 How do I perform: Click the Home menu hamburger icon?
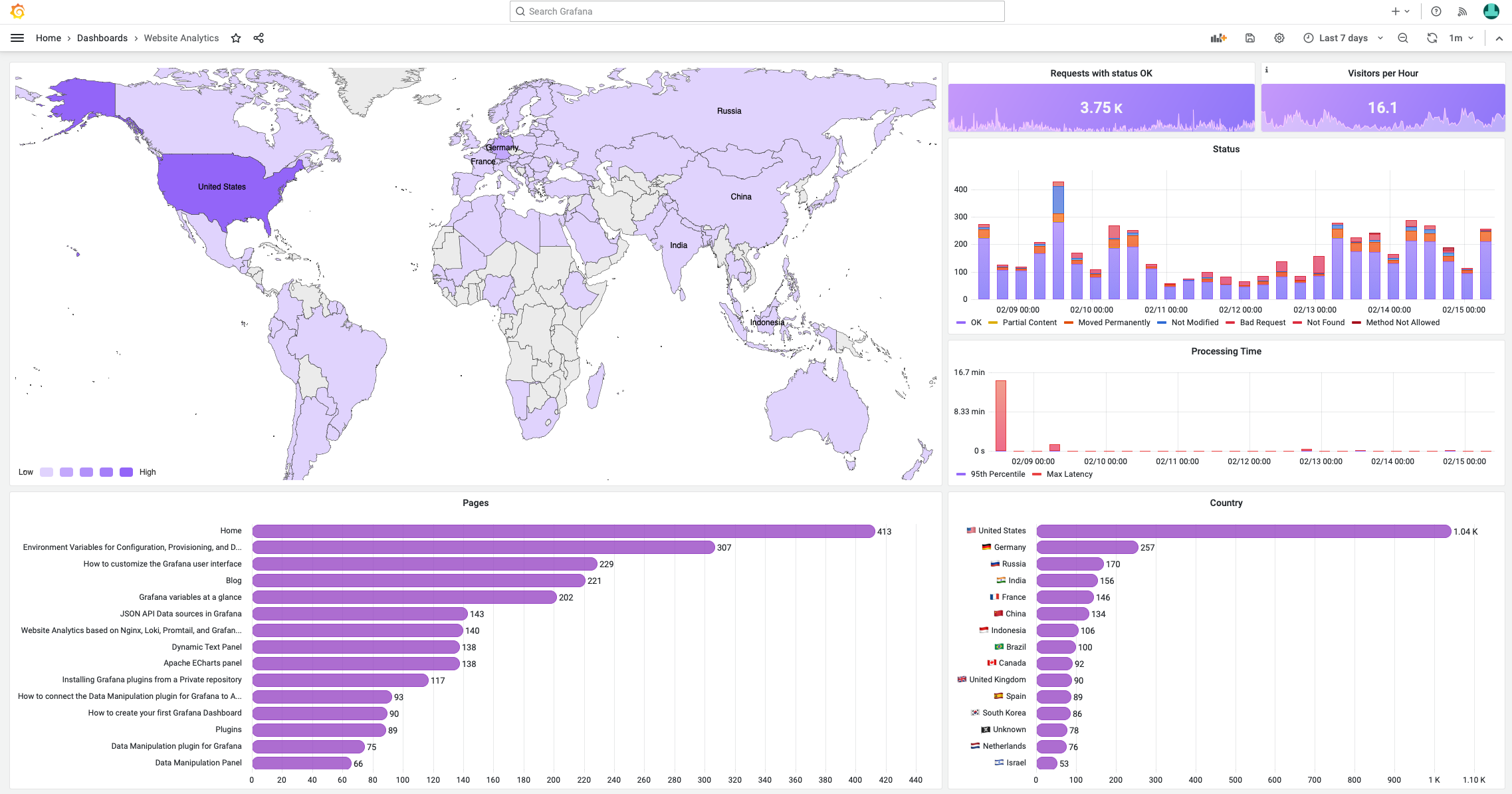click(17, 38)
